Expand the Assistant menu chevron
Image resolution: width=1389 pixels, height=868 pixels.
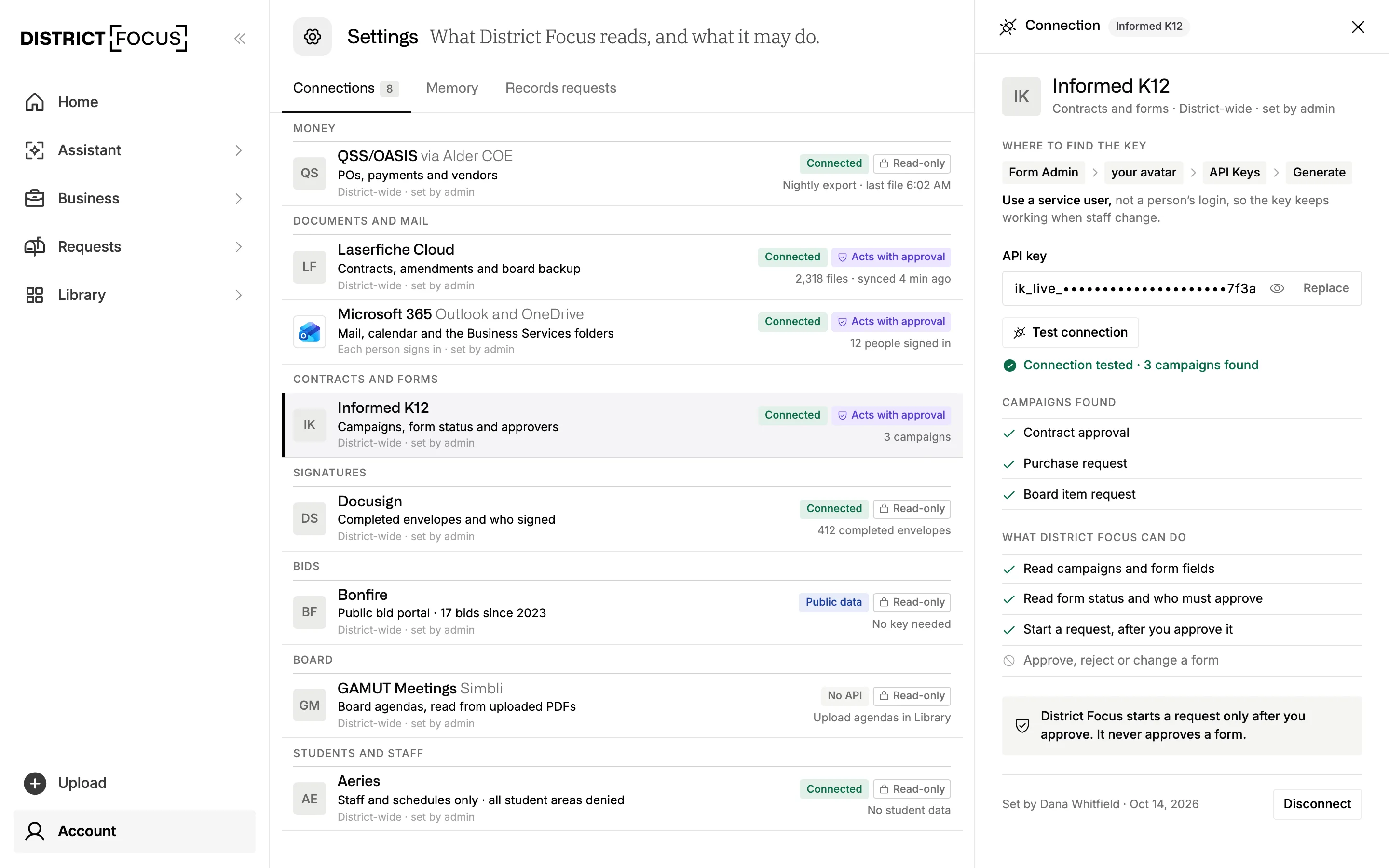click(239, 150)
